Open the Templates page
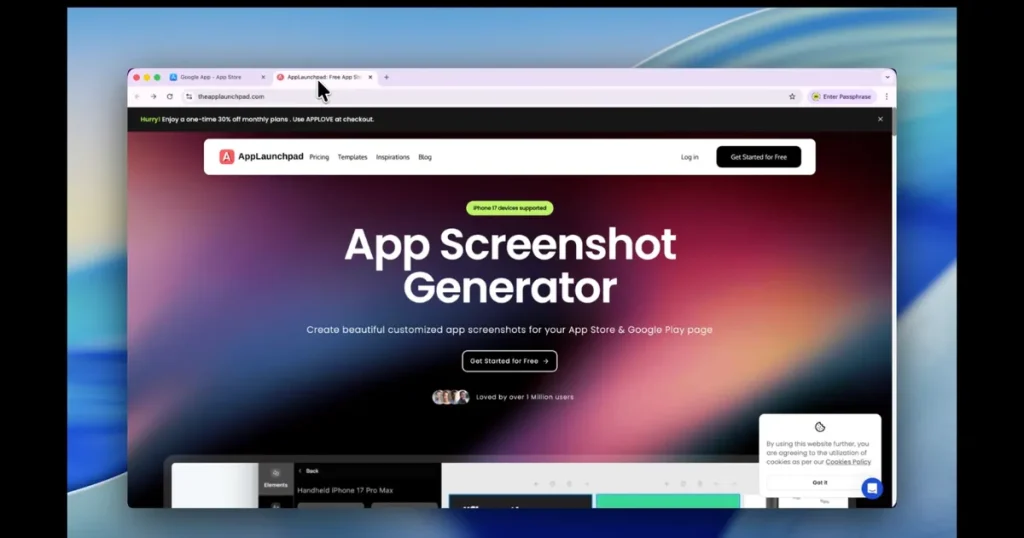Image resolution: width=1024 pixels, height=538 pixels. (x=353, y=157)
